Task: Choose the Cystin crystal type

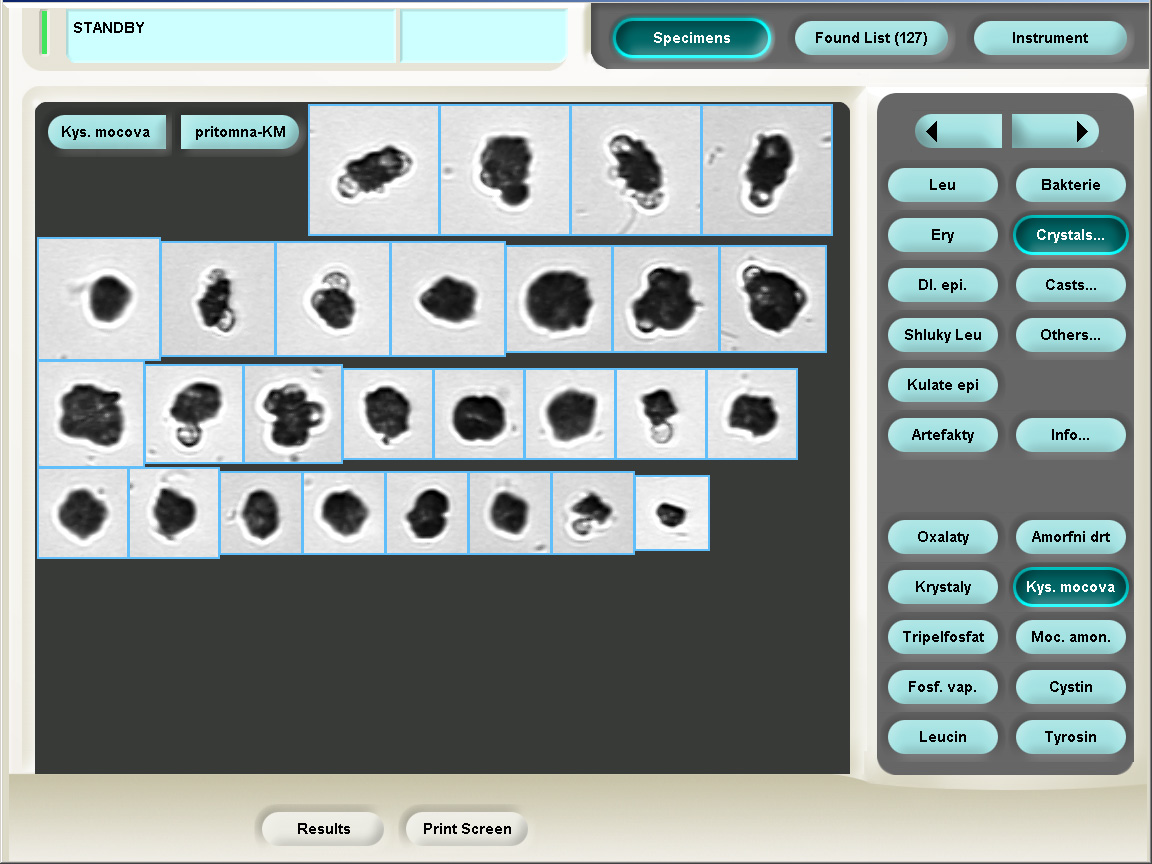Action: pyautogui.click(x=1070, y=687)
